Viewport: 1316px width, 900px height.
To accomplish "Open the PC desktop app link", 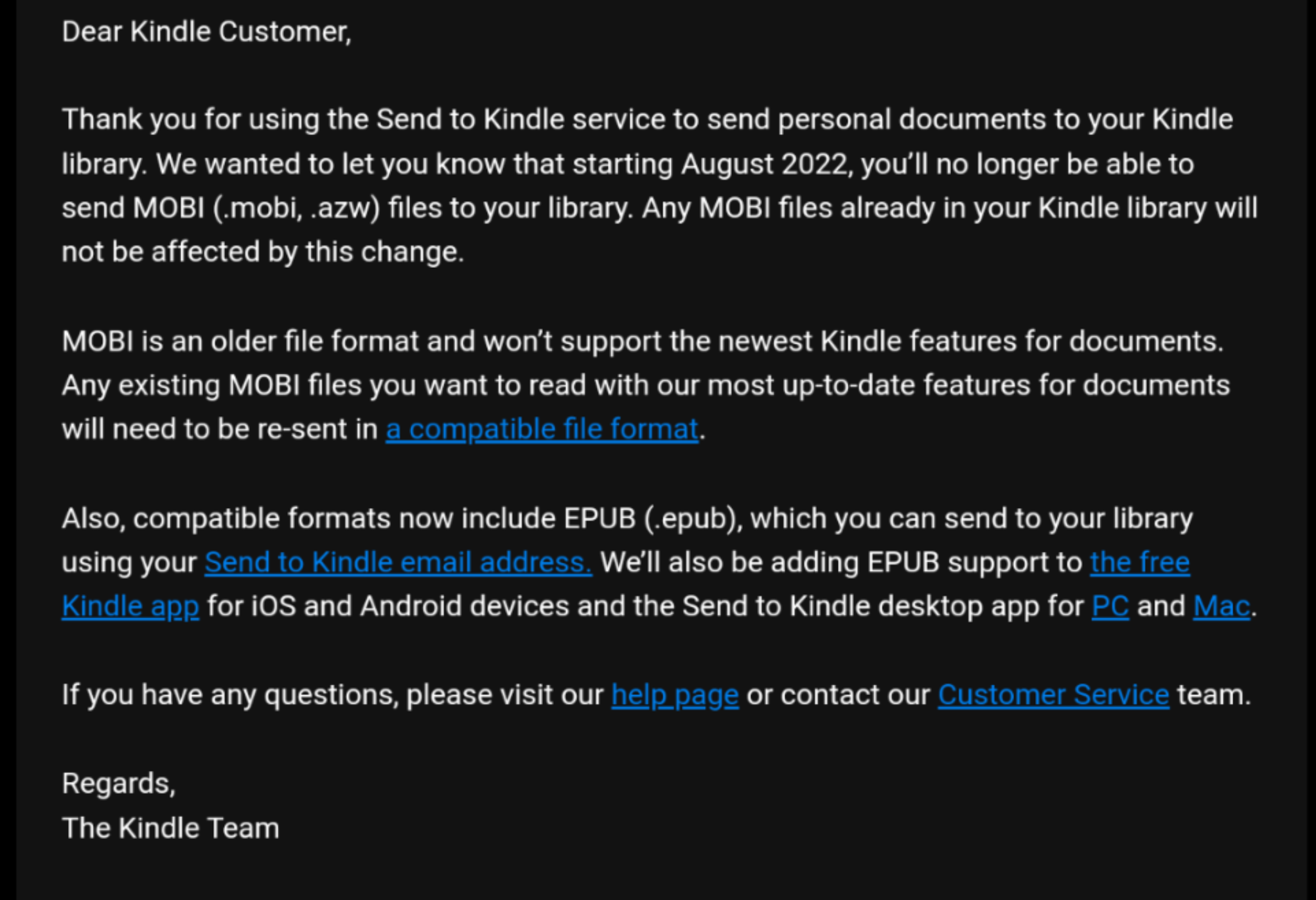I will pos(1110,606).
